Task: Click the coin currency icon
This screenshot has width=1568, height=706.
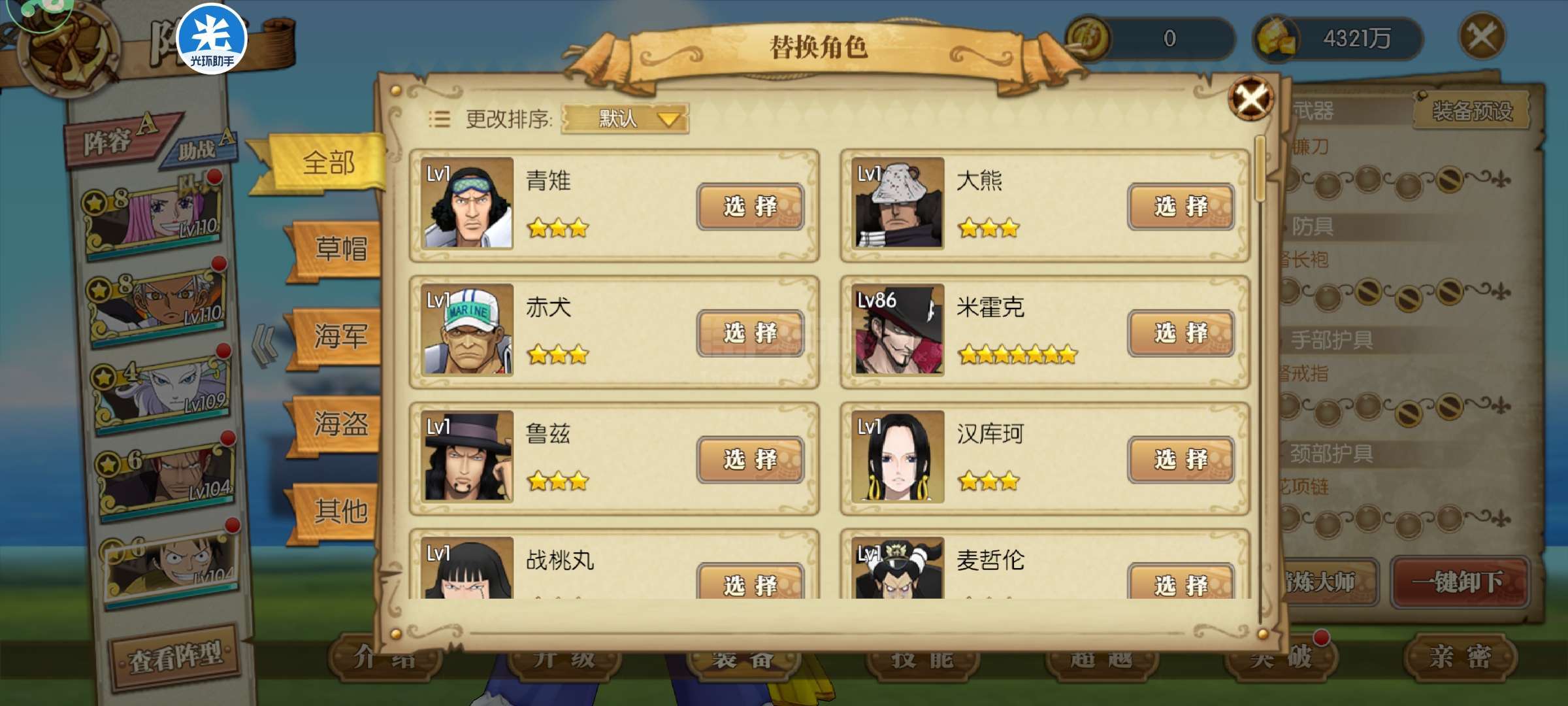Action: point(1088,38)
